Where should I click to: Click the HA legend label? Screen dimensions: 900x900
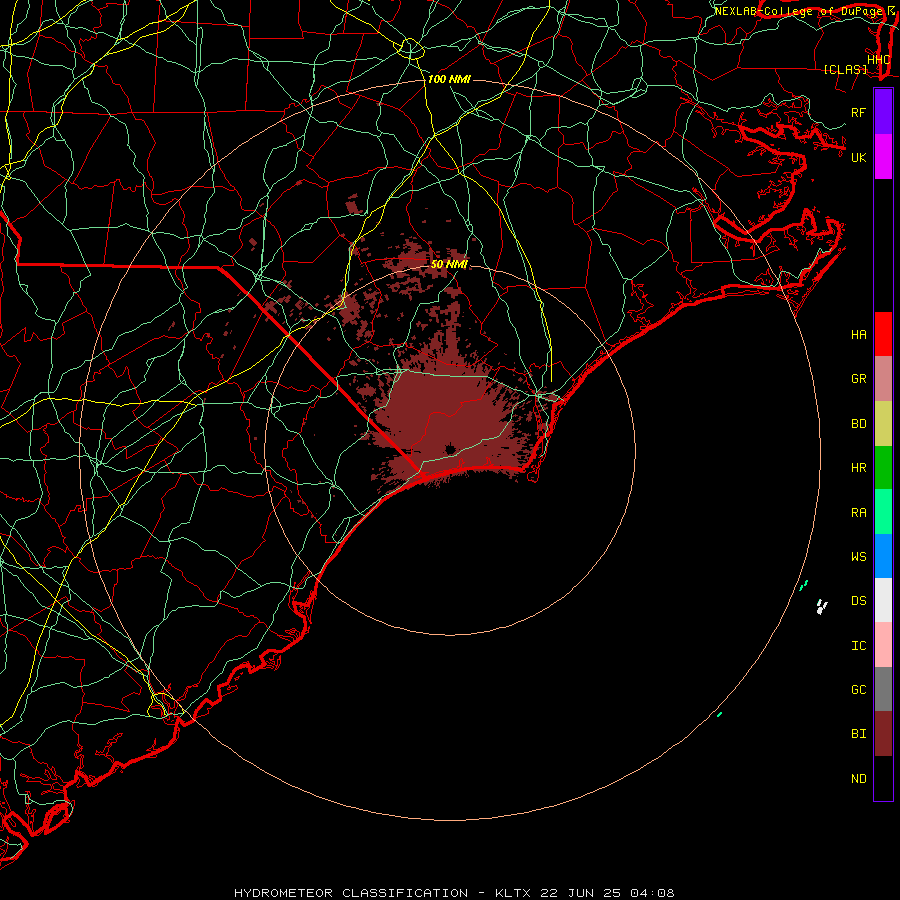click(858, 335)
